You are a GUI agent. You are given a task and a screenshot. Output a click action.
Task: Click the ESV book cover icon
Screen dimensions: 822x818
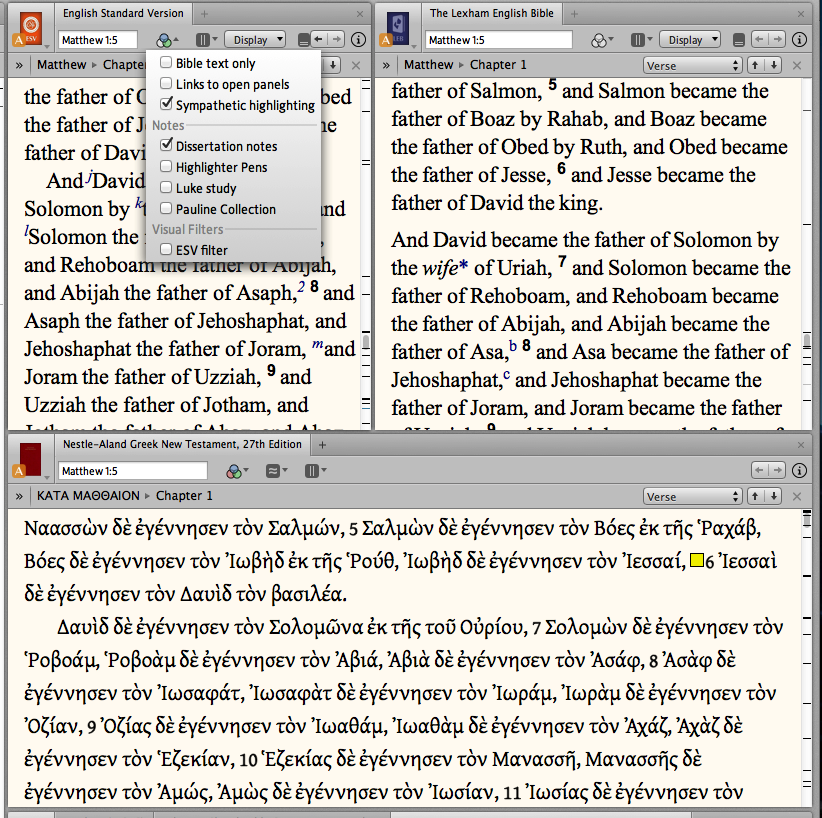tap(31, 28)
